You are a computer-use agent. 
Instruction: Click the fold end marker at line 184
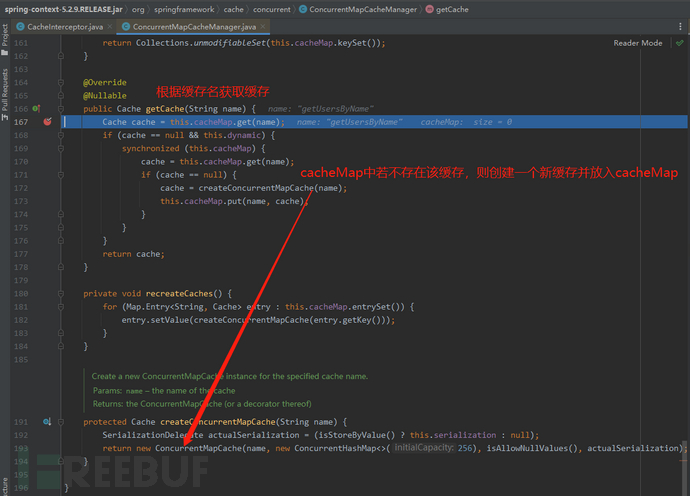61,346
